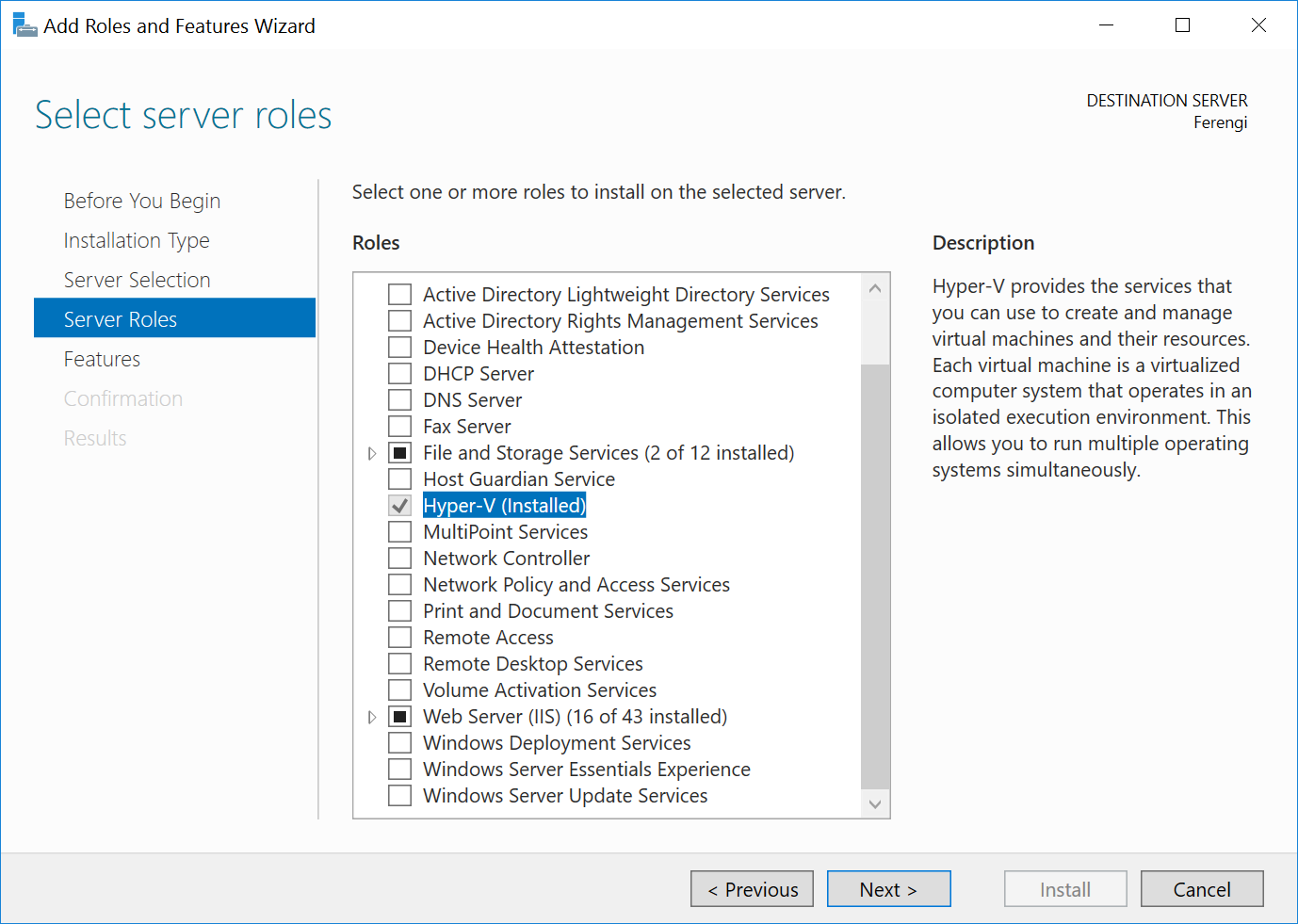
Task: Click the Previous button
Action: point(752,889)
